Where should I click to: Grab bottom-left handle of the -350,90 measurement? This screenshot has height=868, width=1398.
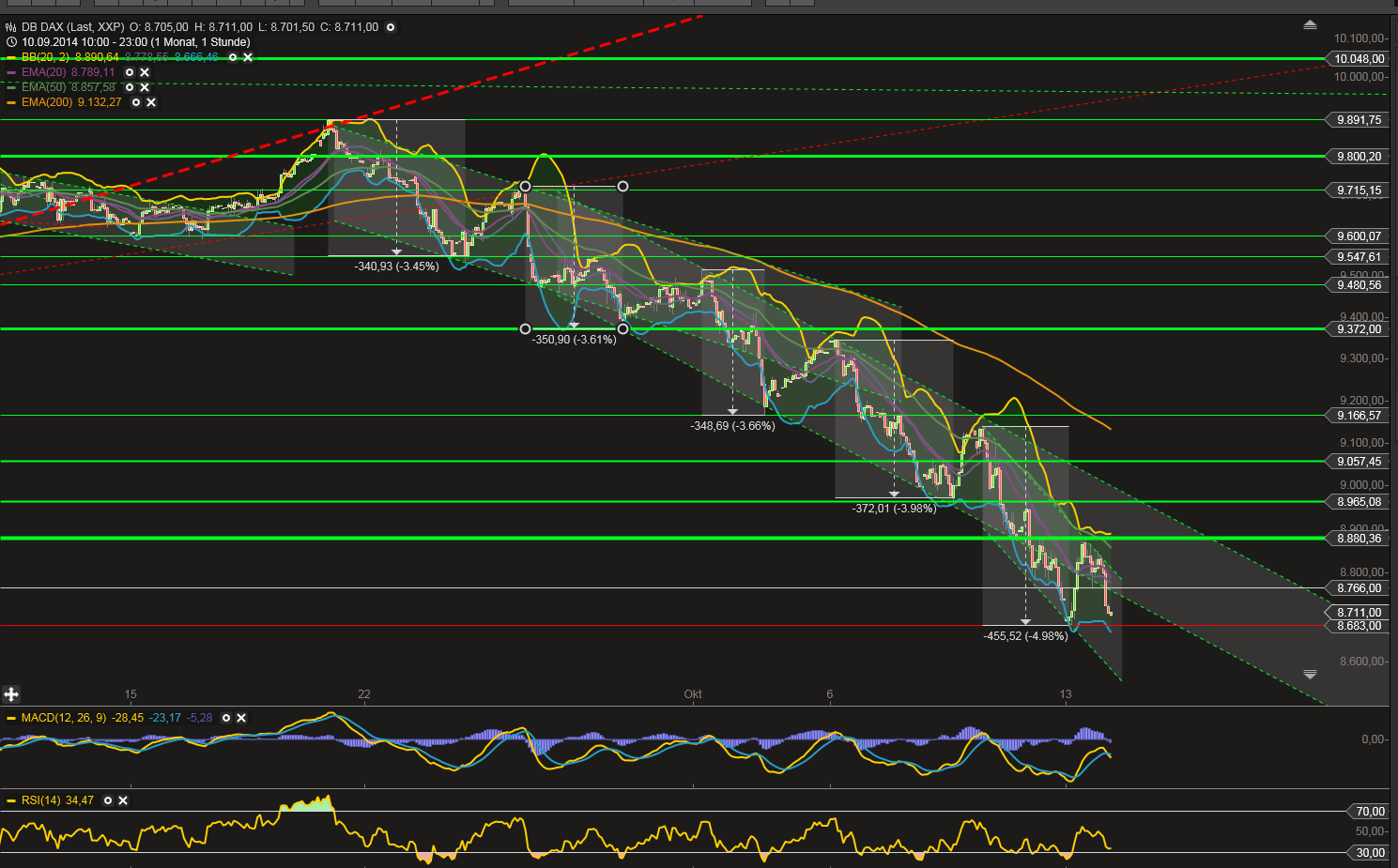[x=525, y=329]
